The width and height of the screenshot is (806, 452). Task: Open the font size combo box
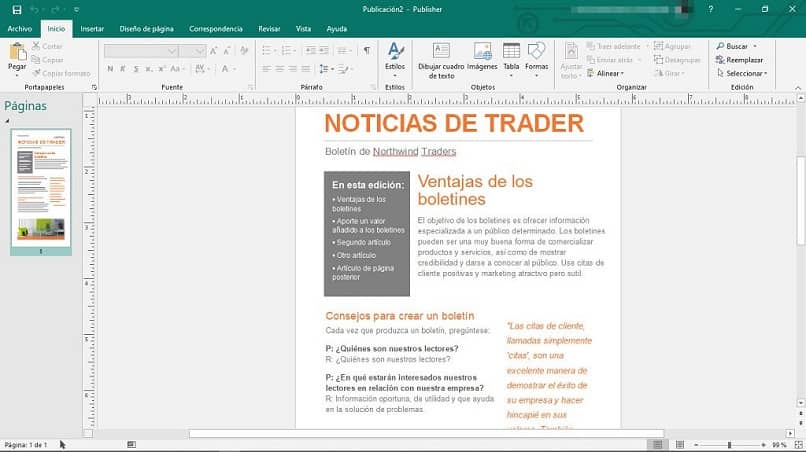[x=193, y=50]
